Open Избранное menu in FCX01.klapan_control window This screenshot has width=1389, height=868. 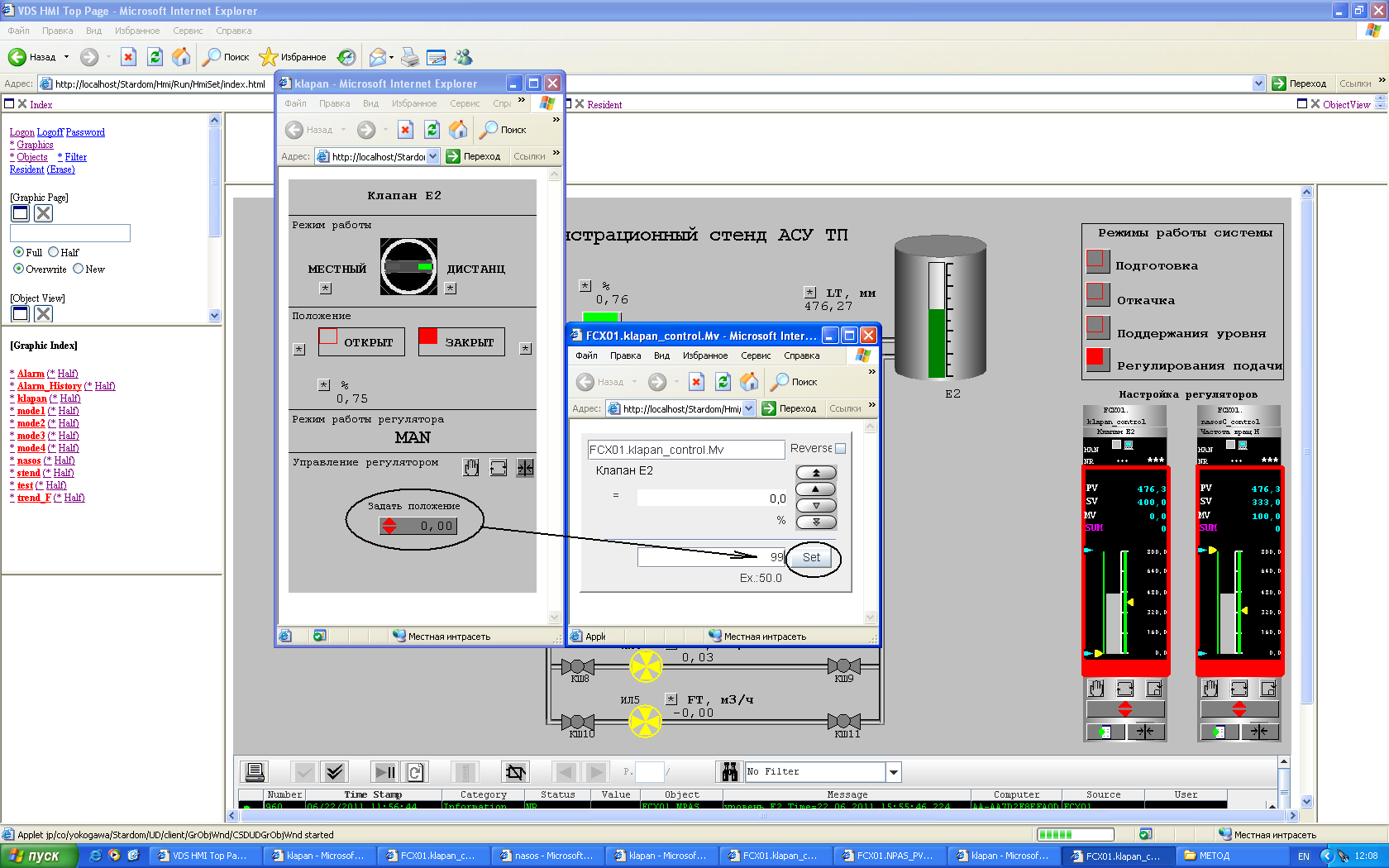(x=704, y=355)
